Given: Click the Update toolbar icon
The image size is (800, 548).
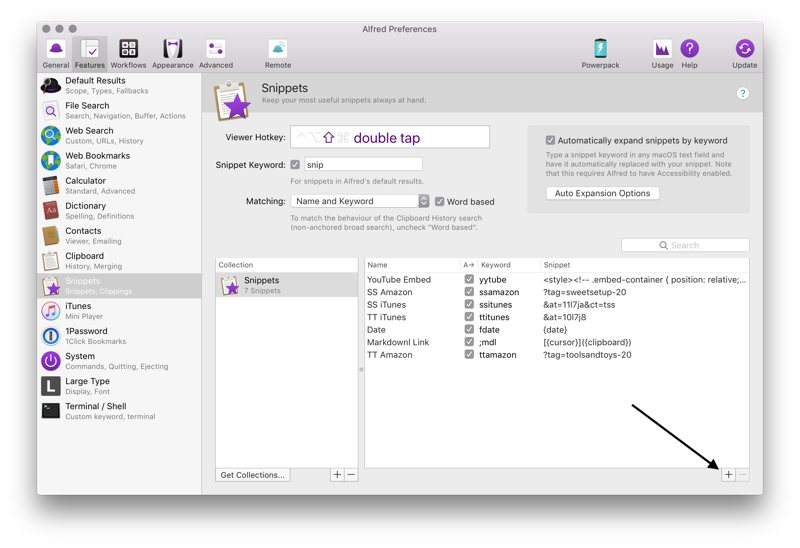Looking at the screenshot, I should 744,53.
